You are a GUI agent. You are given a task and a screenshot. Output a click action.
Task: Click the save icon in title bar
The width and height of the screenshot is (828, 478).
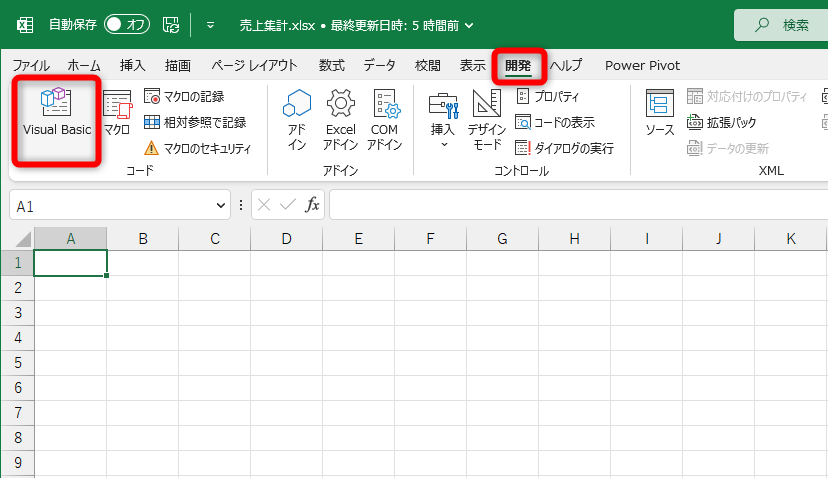tap(171, 25)
